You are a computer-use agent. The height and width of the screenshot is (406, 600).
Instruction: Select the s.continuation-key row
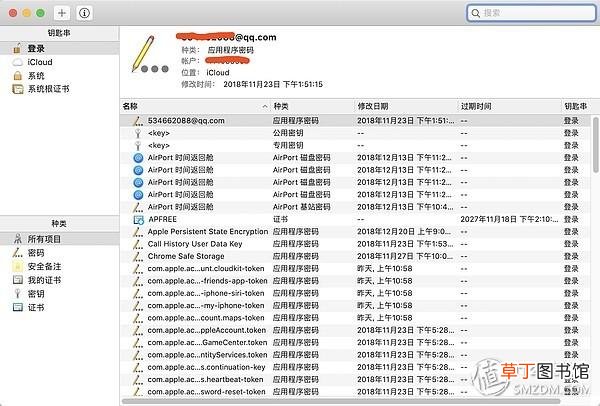[356, 367]
